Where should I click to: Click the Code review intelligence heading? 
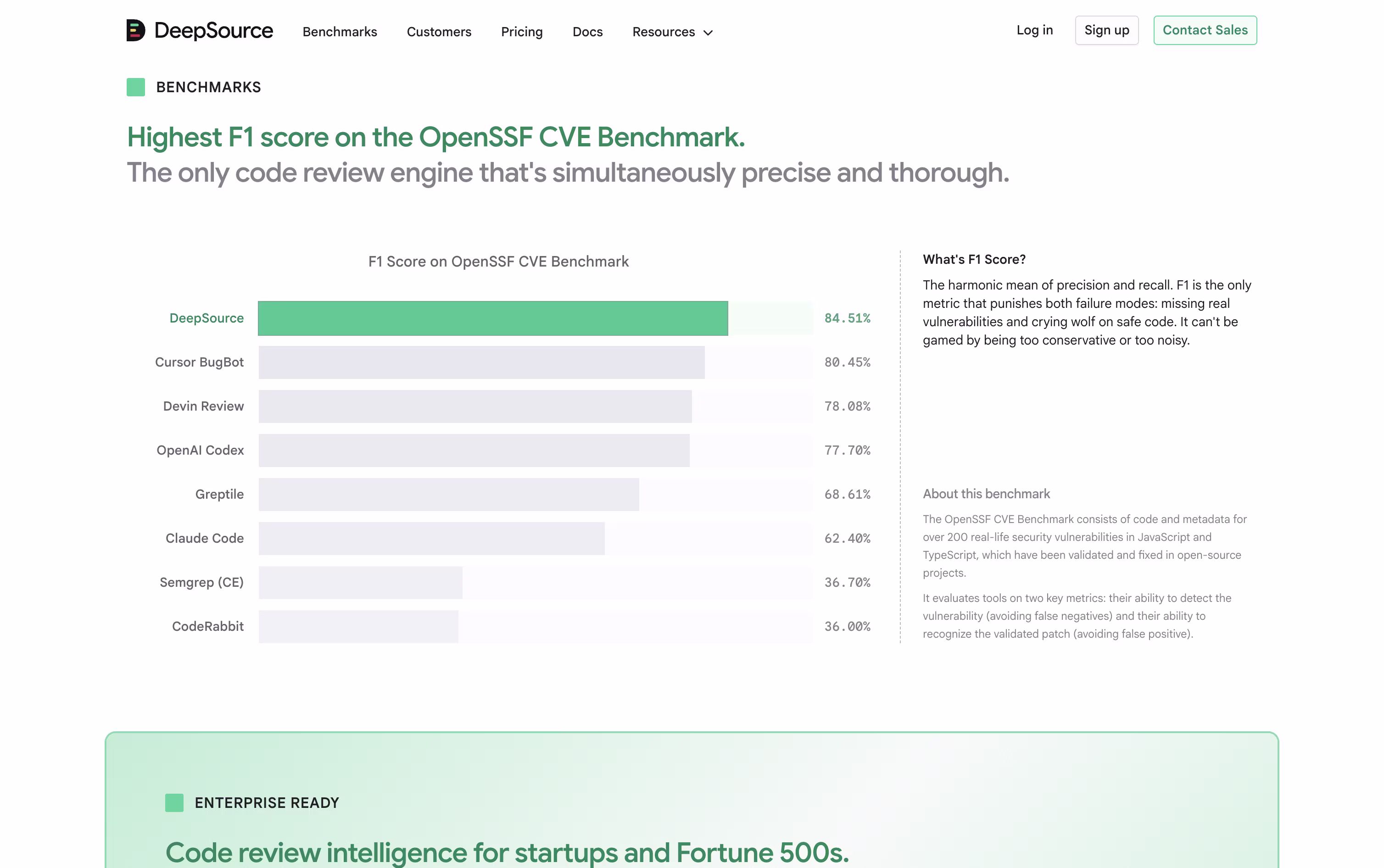pos(507,852)
